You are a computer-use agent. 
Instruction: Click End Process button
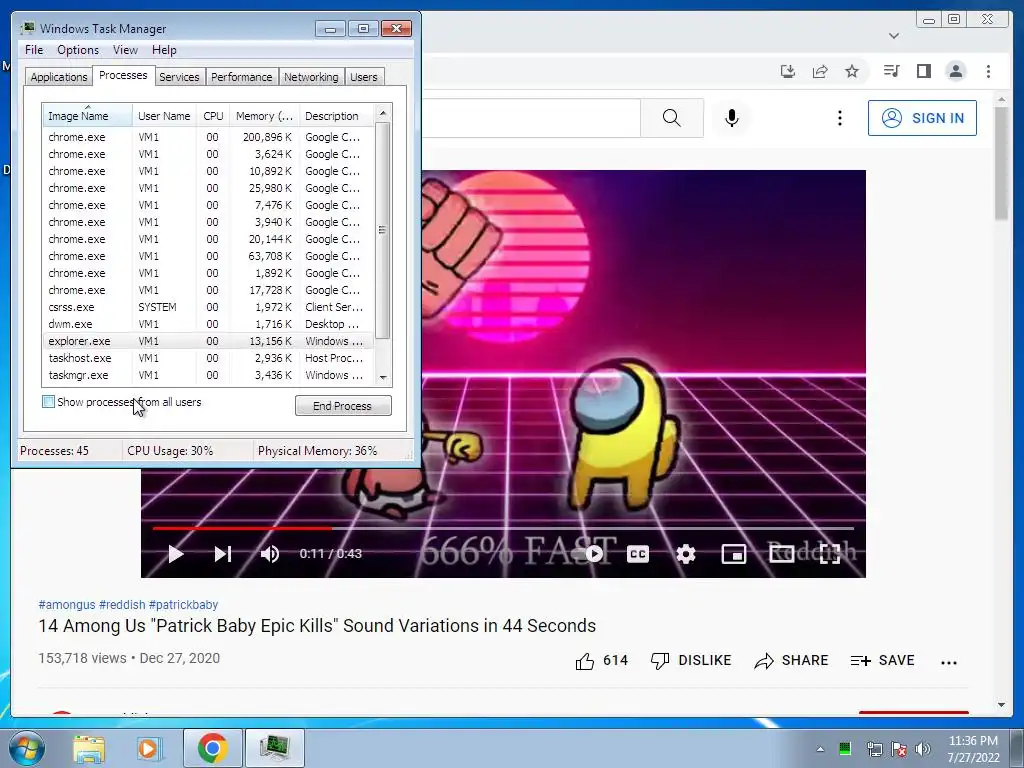343,406
